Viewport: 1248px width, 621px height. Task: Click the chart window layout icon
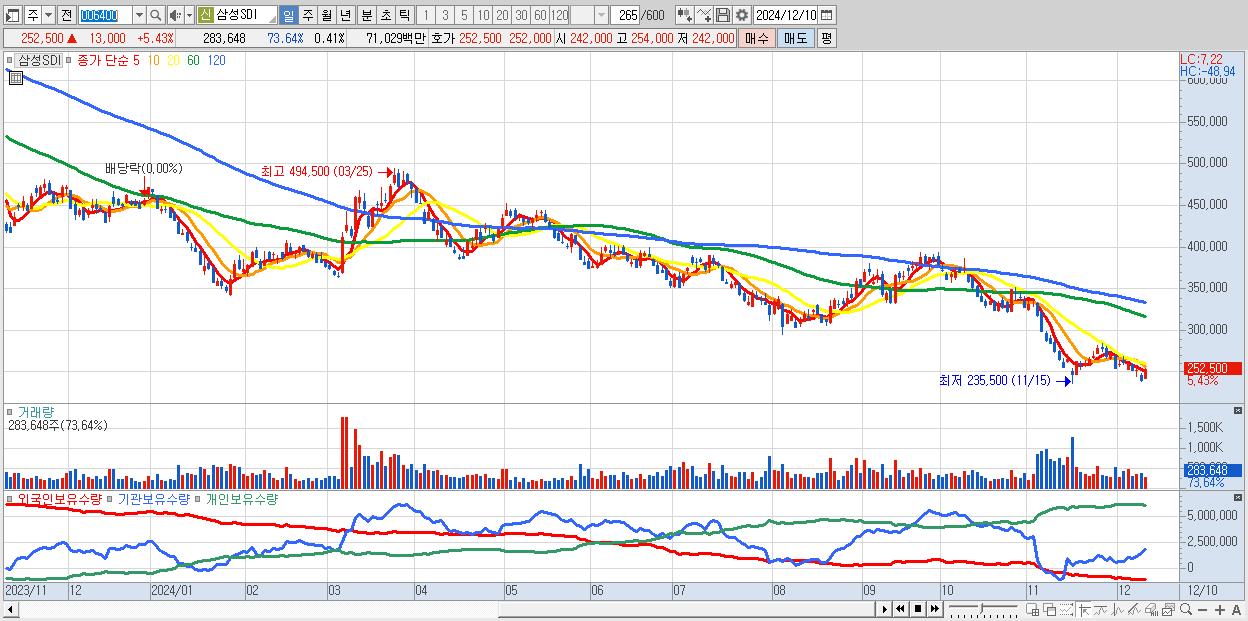13,15
